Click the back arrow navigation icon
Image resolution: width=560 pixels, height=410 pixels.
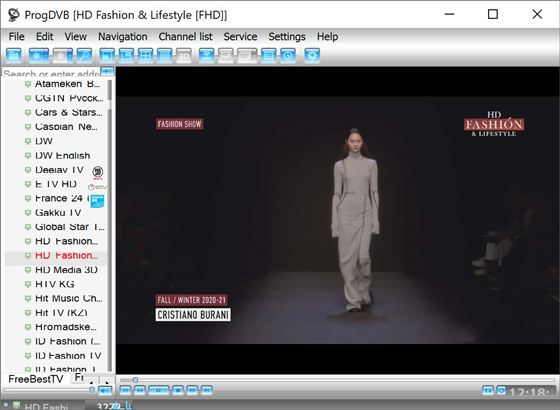coord(36,56)
